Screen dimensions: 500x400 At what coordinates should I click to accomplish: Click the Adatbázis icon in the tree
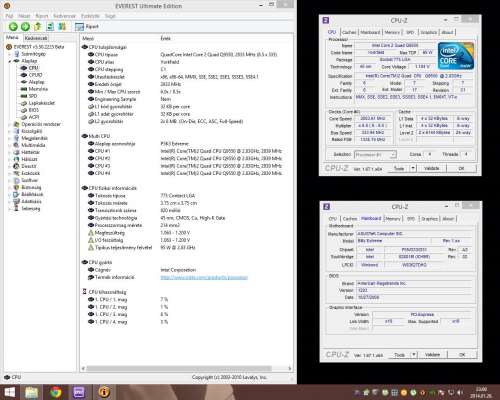pos(16,201)
